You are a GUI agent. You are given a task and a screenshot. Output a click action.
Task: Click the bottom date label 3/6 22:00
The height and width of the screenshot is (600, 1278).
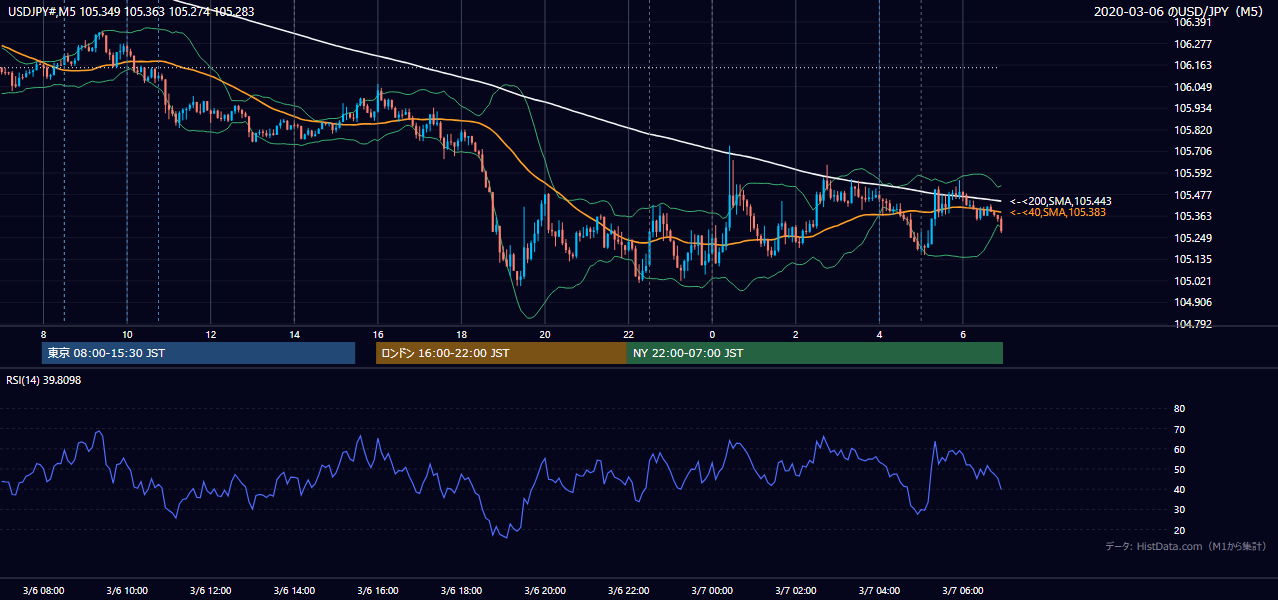[628, 591]
